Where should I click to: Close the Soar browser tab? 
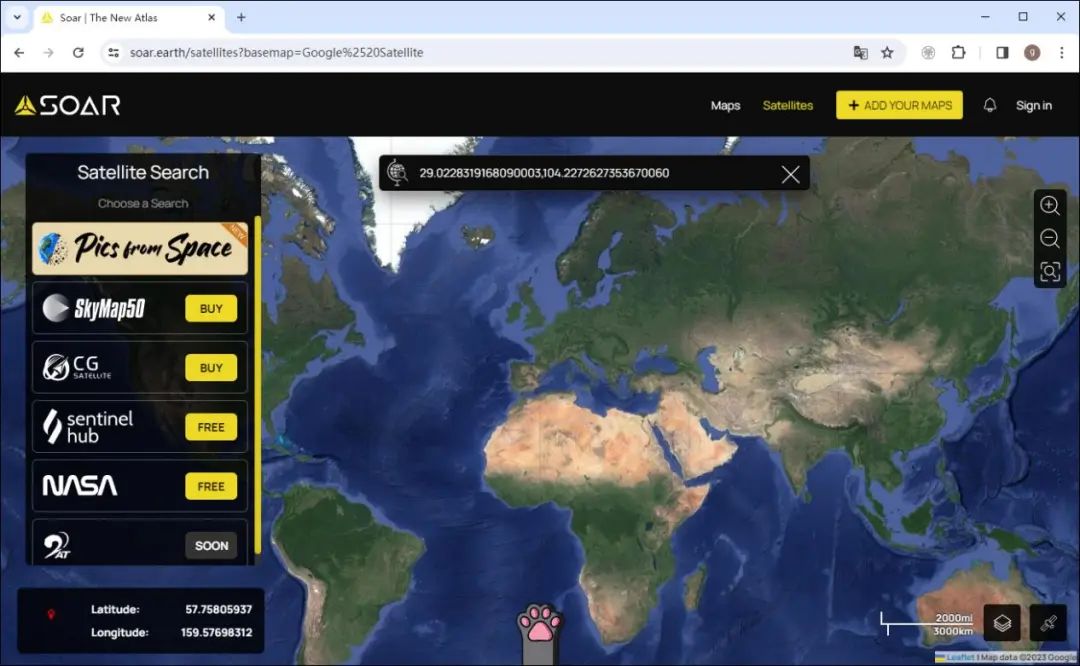pos(211,17)
